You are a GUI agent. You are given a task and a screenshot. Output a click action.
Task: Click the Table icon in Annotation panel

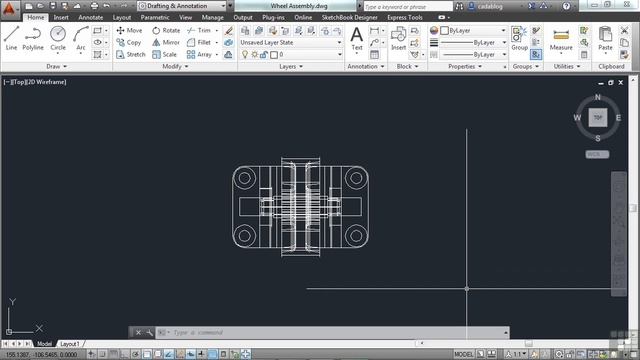(374, 54)
